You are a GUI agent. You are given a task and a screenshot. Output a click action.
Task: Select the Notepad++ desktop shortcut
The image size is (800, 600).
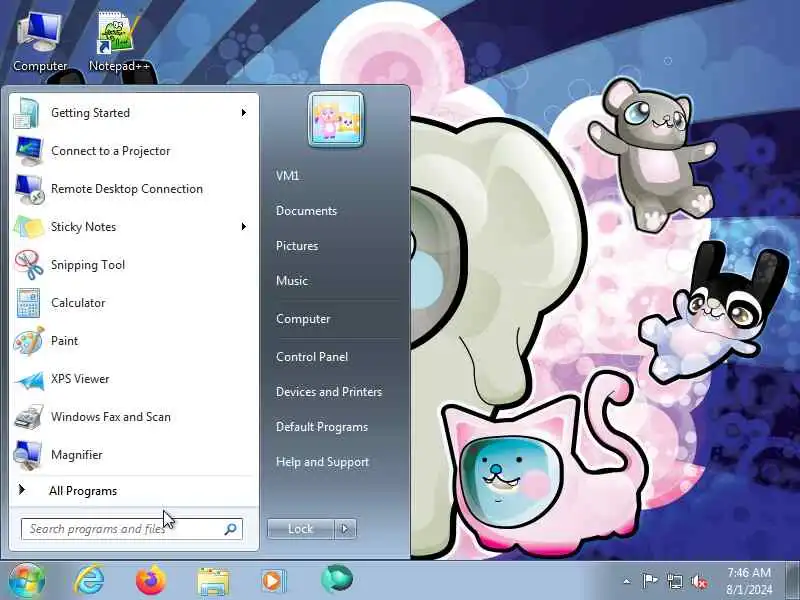pos(119,42)
